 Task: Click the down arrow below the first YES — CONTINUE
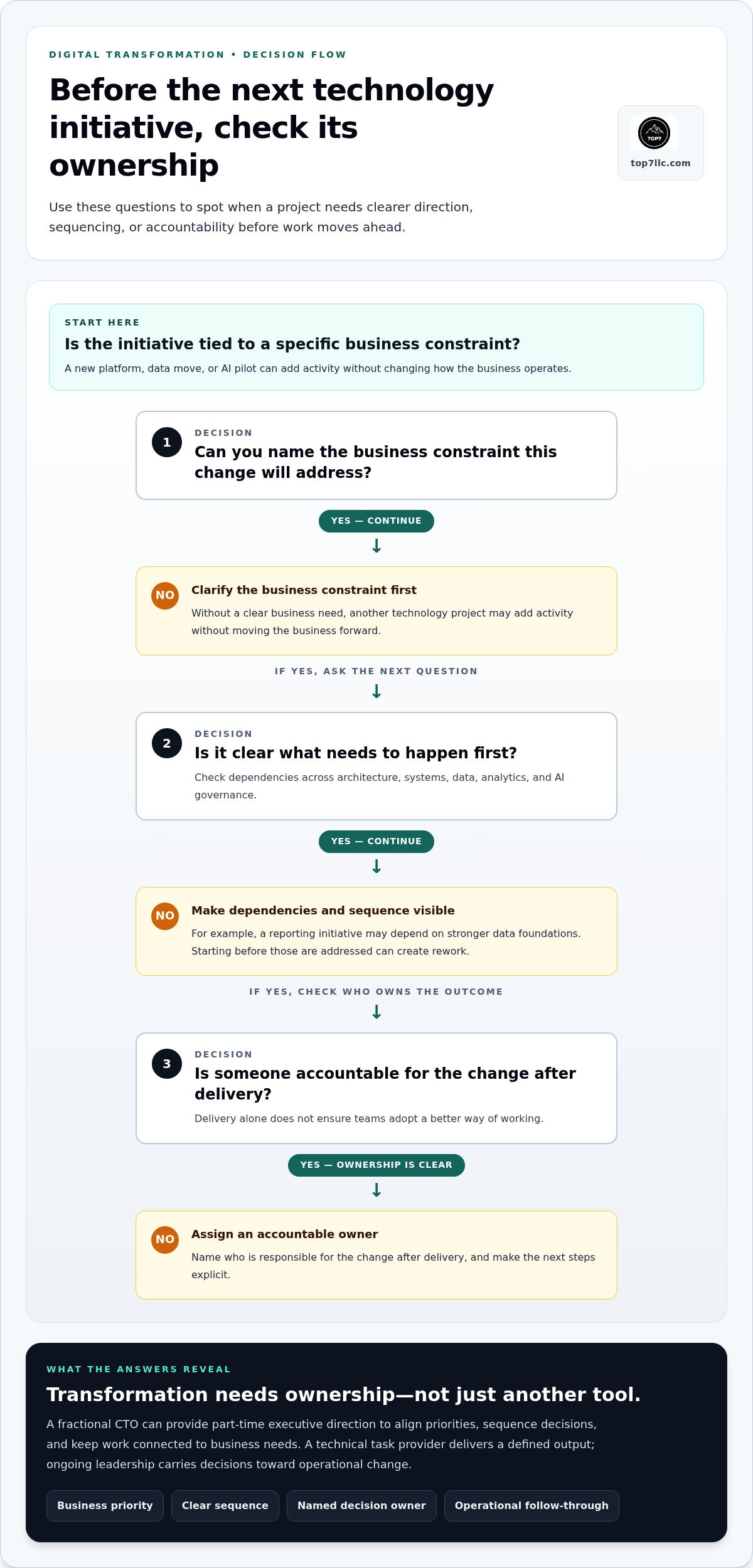point(376,546)
